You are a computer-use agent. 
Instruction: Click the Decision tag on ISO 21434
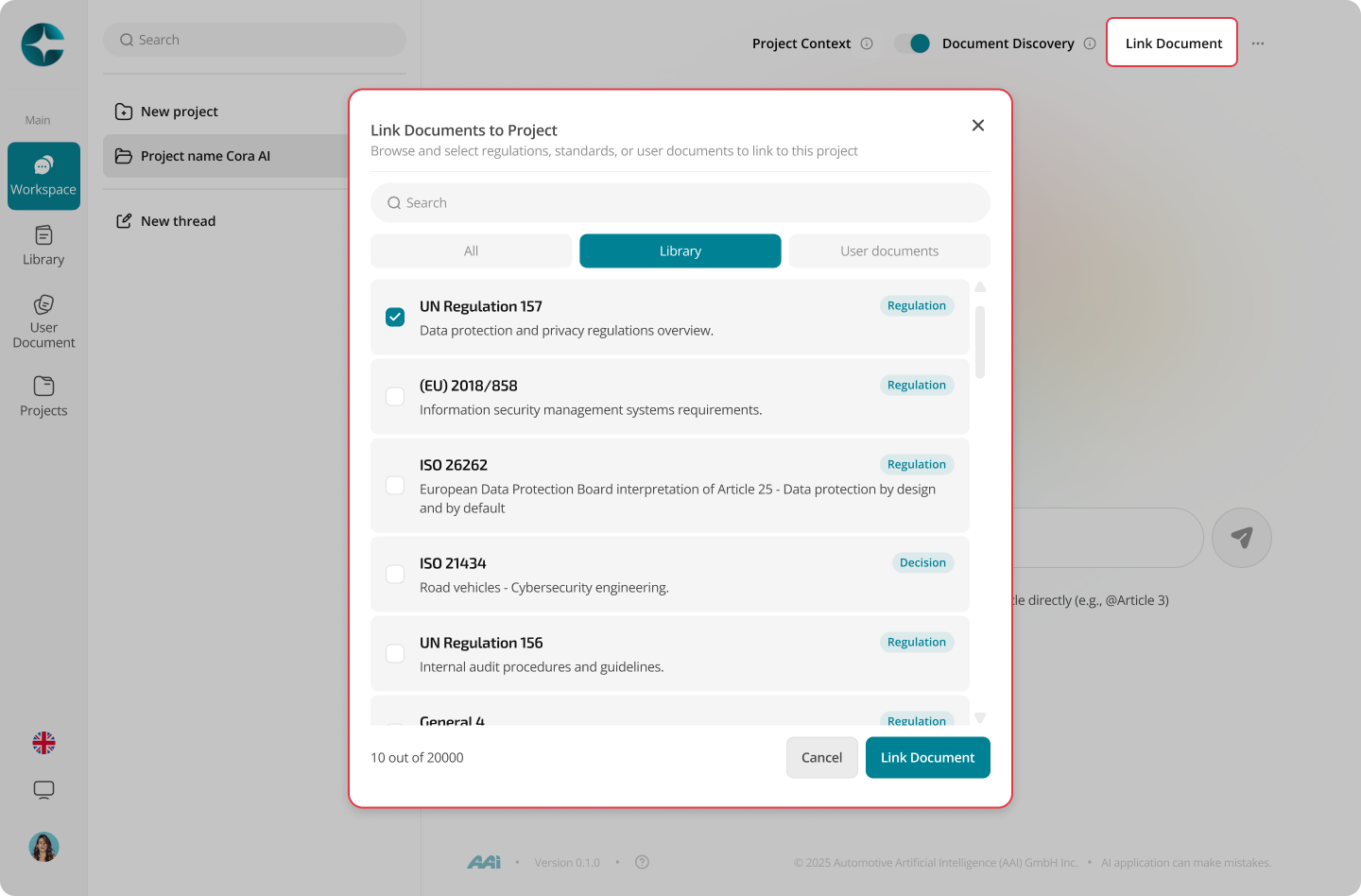[922, 563]
